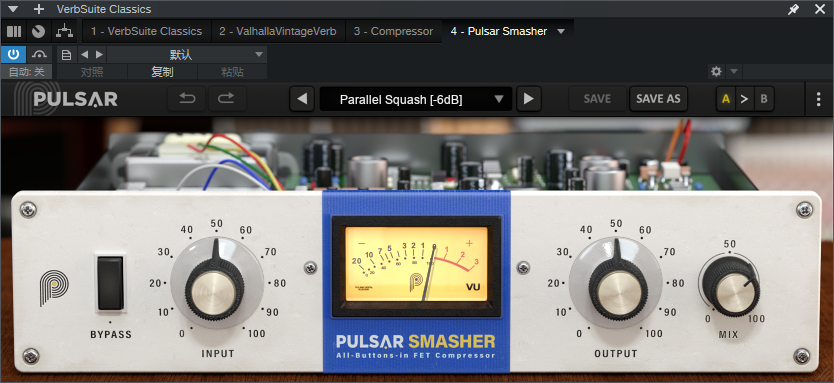
Task: Toggle the plugin power button
Action: click(x=13, y=54)
